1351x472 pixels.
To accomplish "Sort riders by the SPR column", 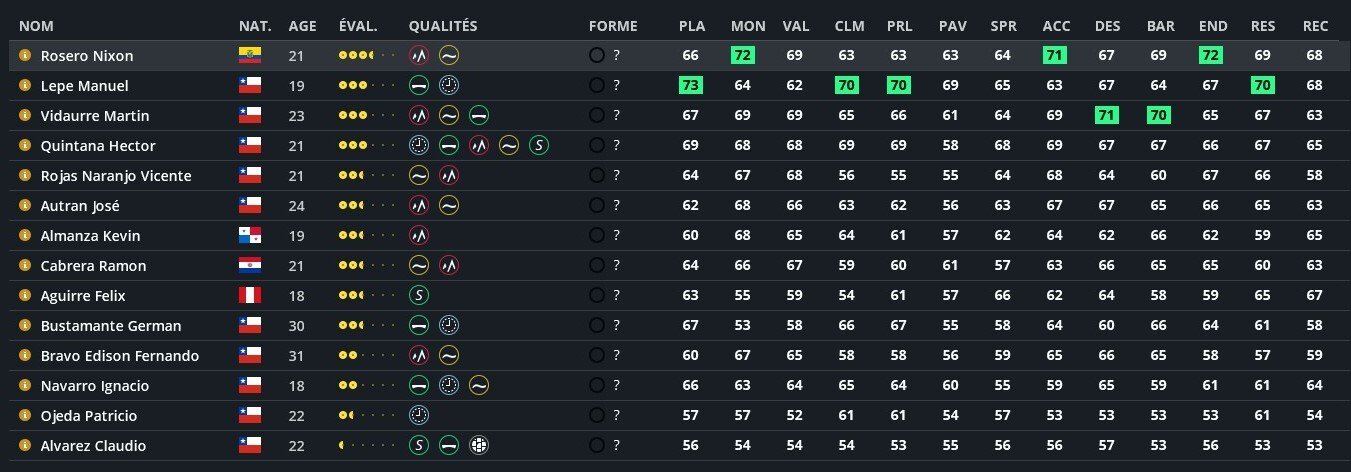I will [1003, 26].
